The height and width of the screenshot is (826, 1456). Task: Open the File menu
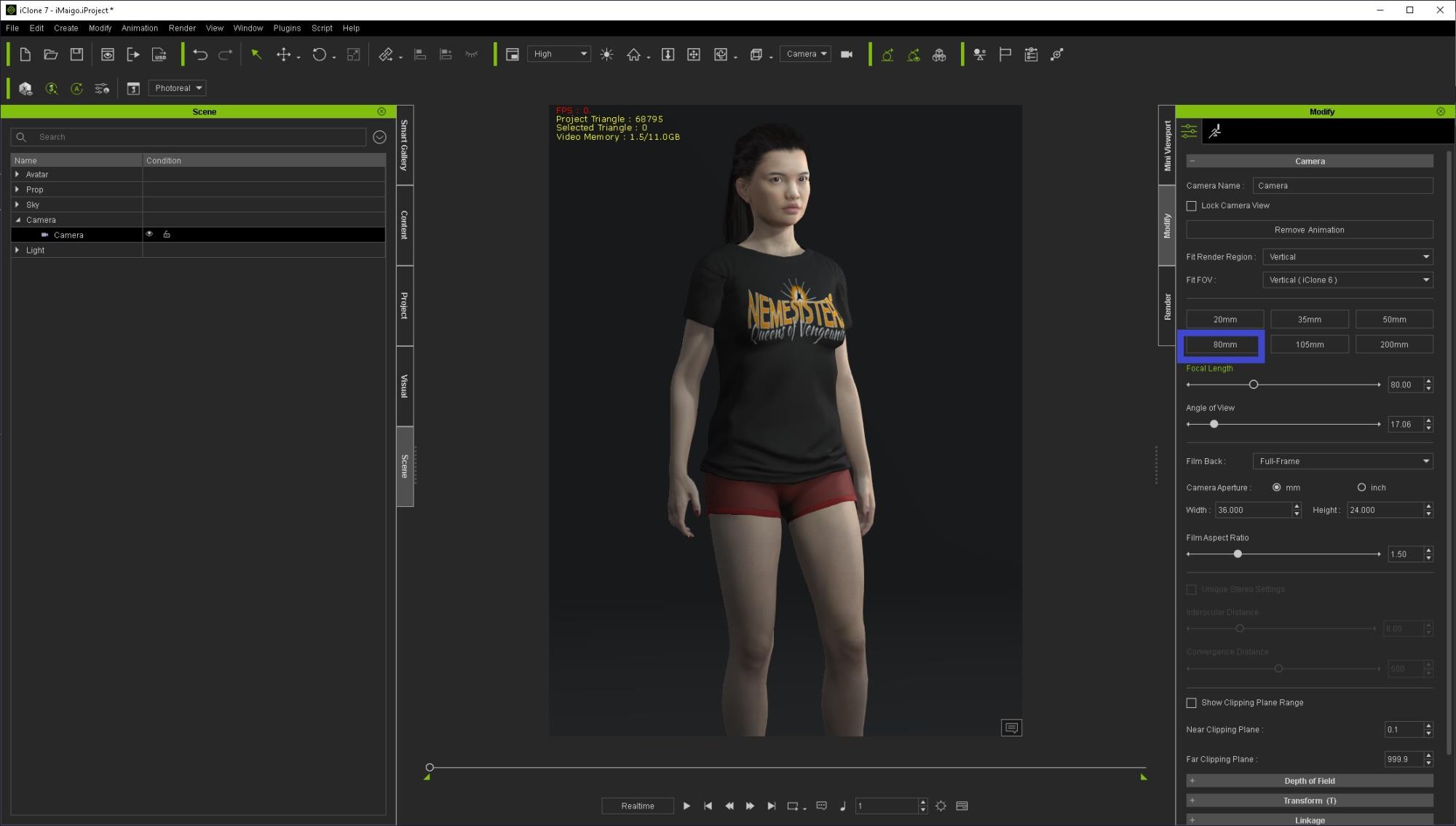point(12,28)
